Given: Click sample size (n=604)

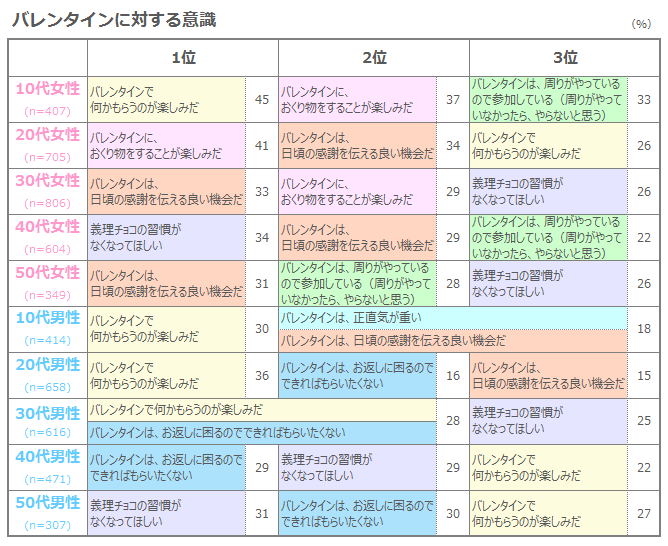Looking at the screenshot, I should (47, 249).
